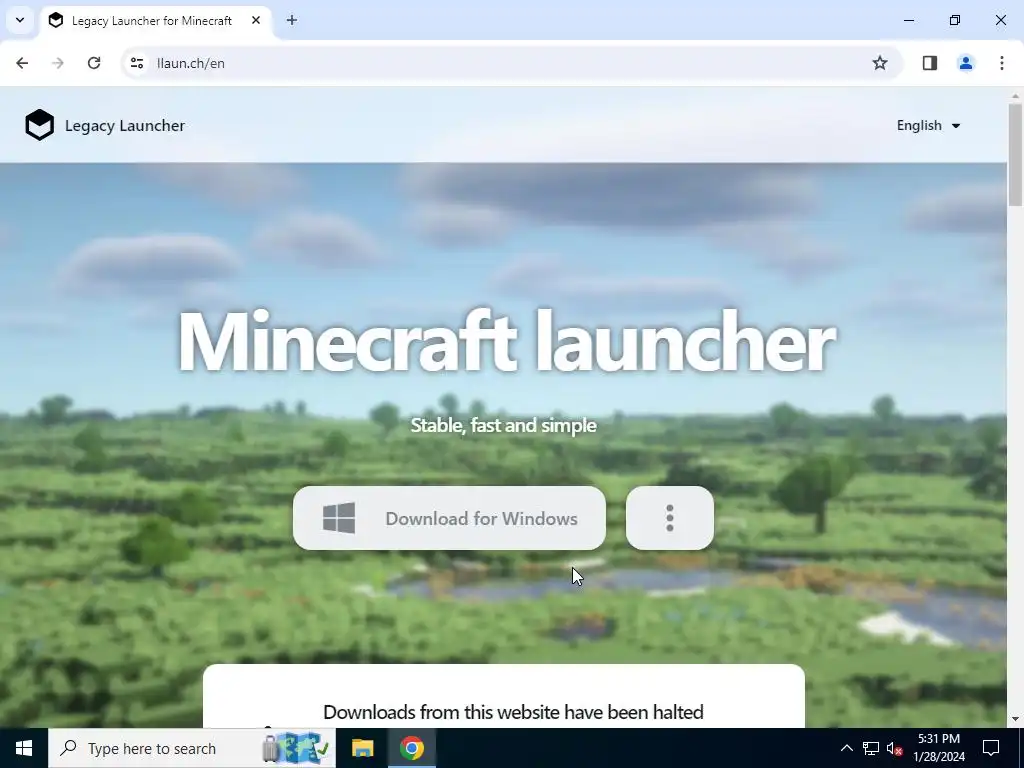Select the Legacy Launcher for Minecraft tab

[x=155, y=21]
